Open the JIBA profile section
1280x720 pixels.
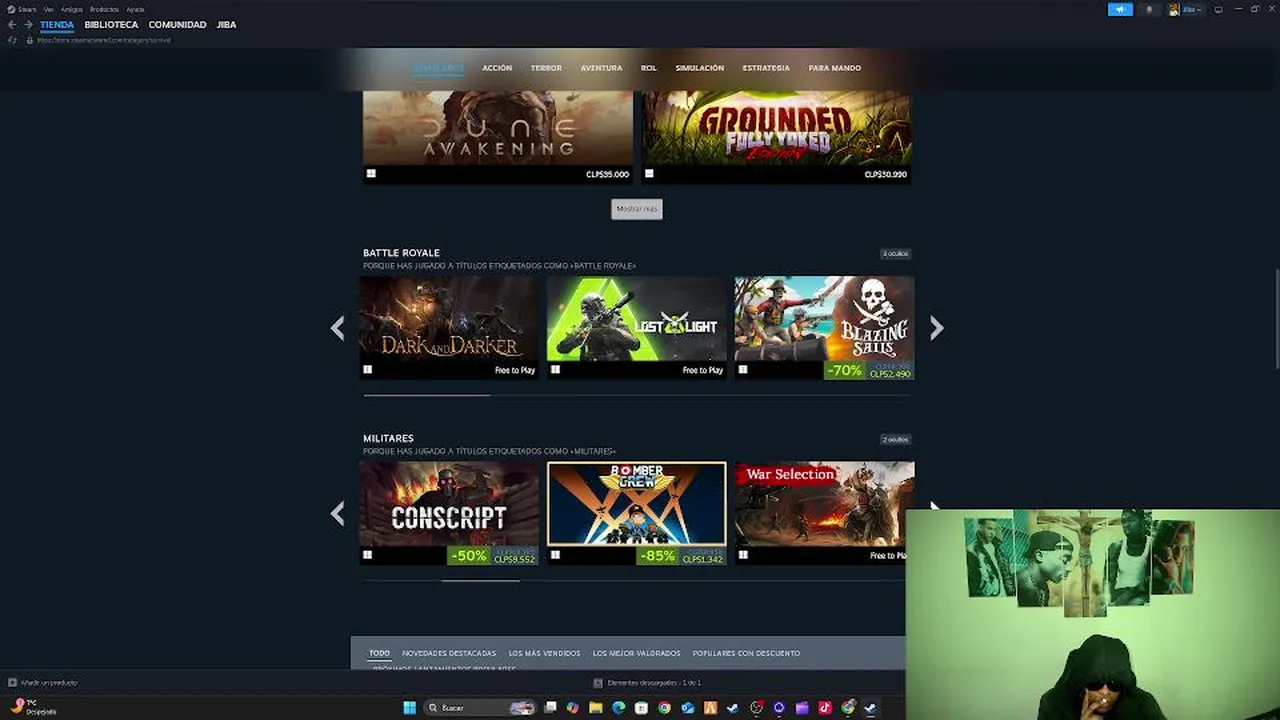point(226,24)
